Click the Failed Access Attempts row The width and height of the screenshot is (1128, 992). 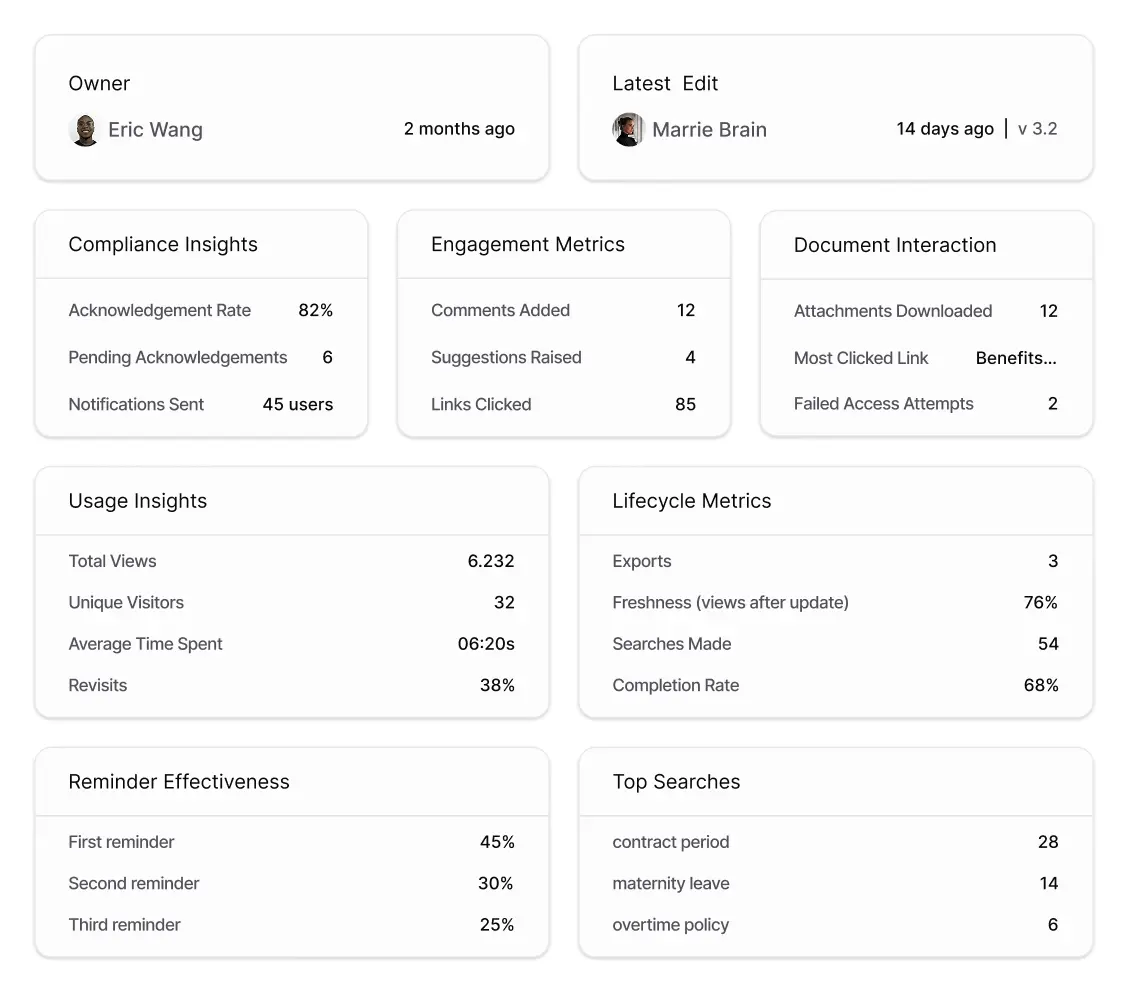pyautogui.click(x=925, y=403)
